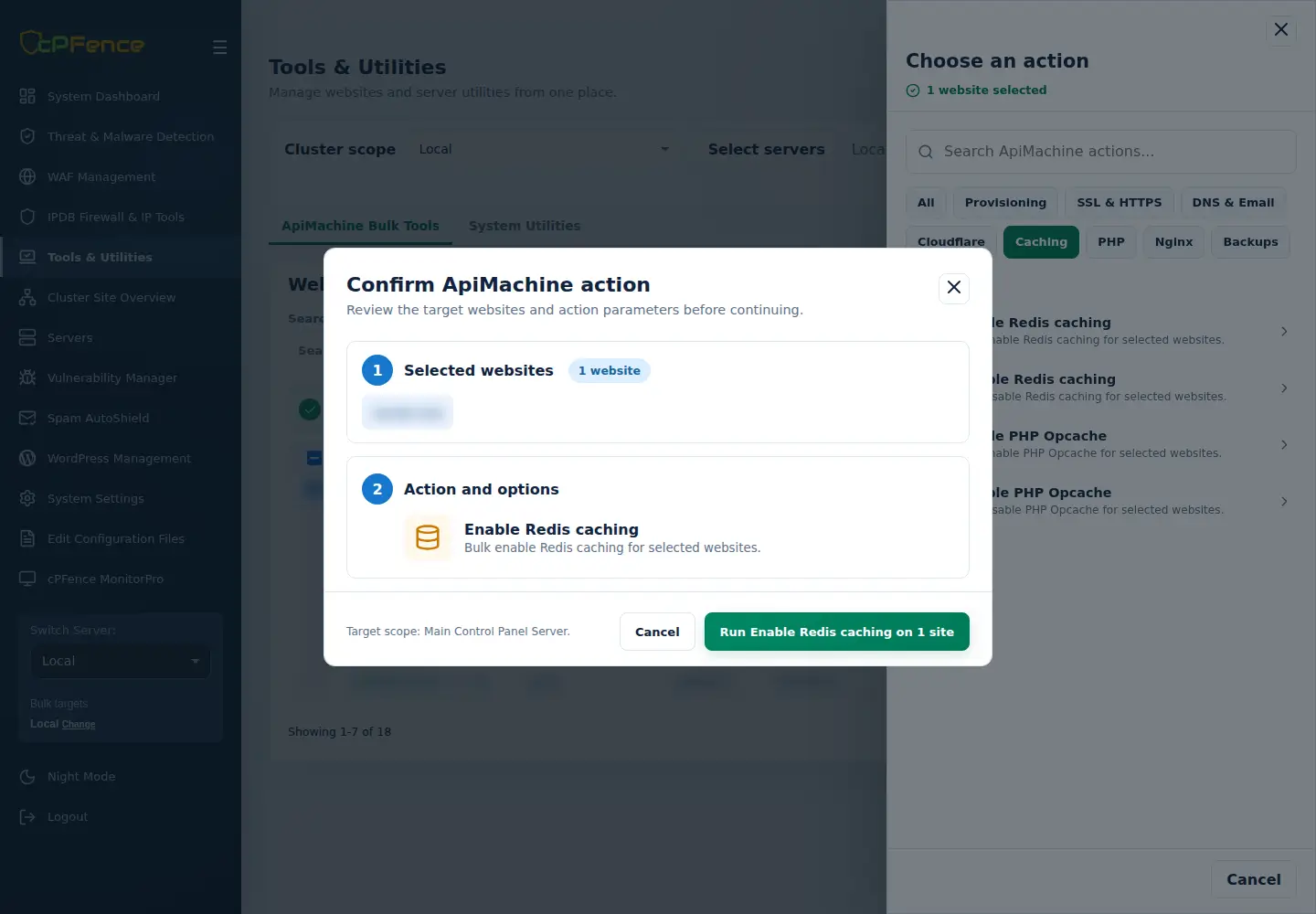Click the System Dashboard icon
Viewport: 1316px width, 914px height.
27,96
